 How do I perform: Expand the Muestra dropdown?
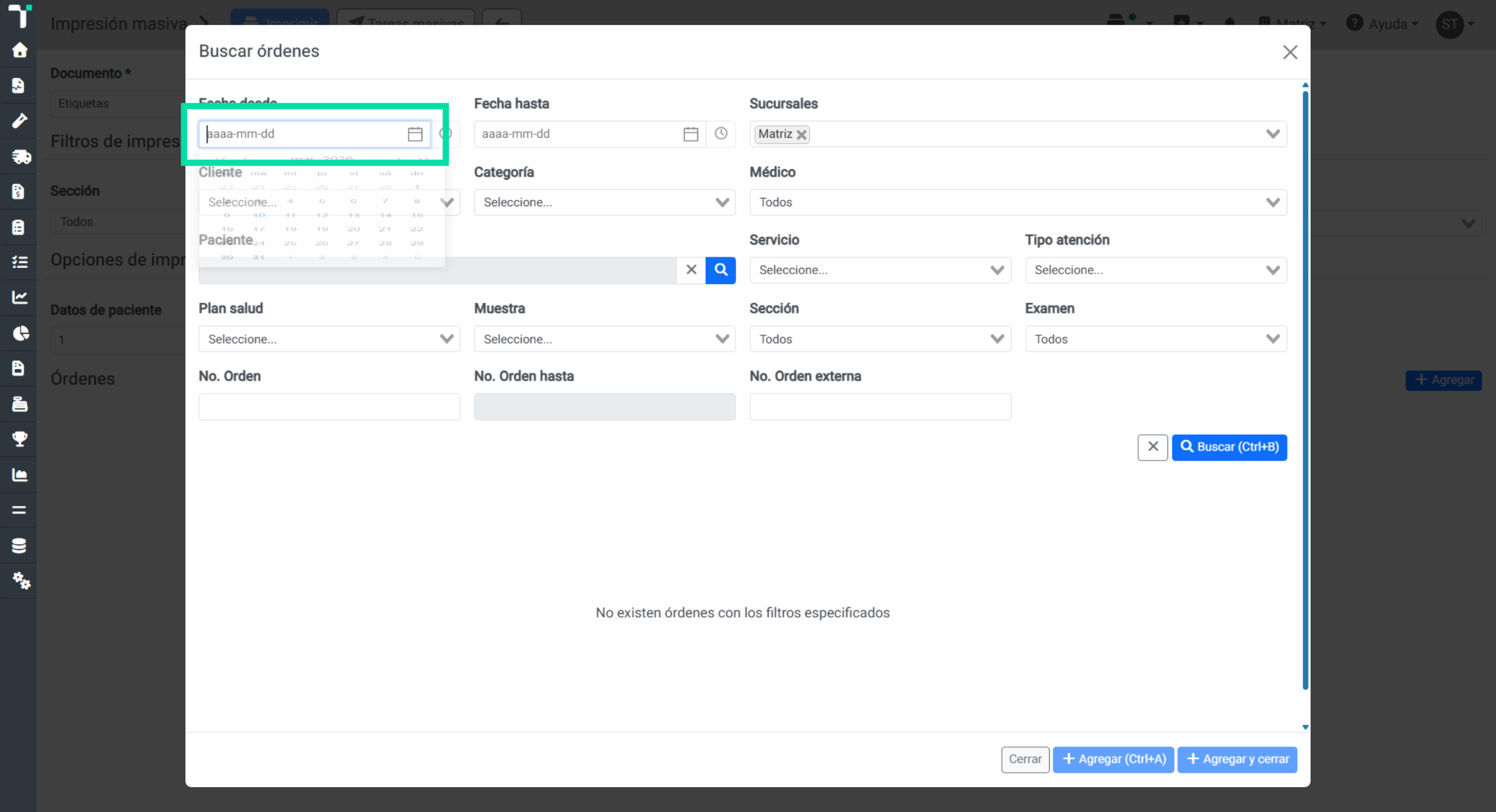pyautogui.click(x=722, y=339)
